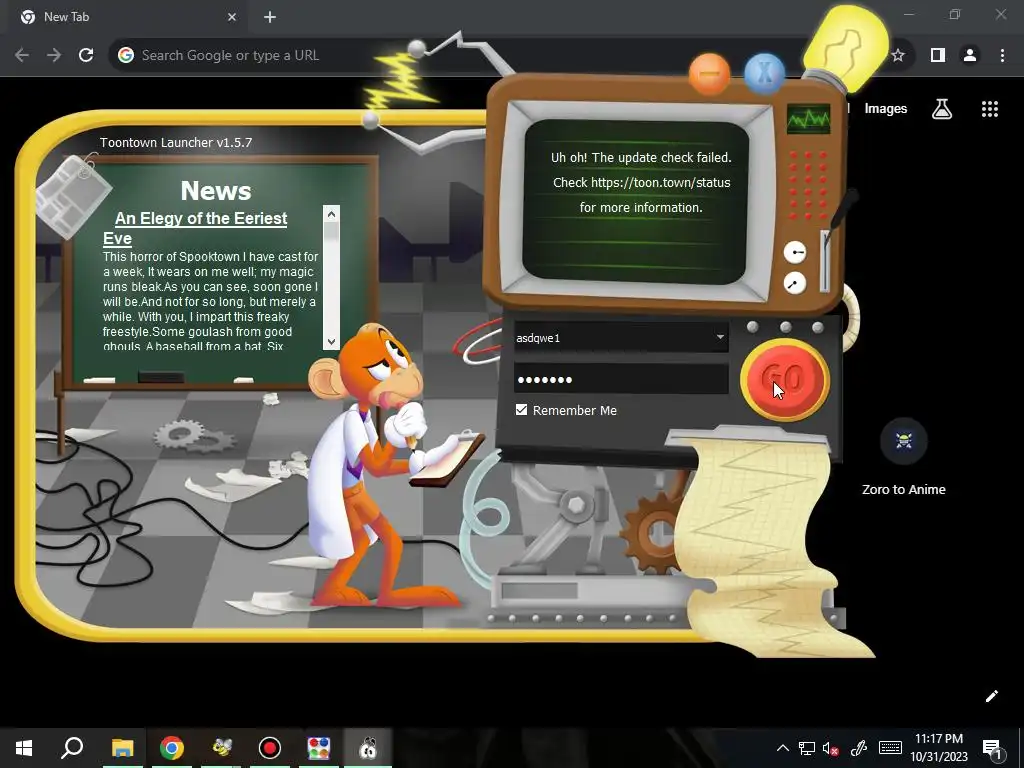Viewport: 1024px width, 768px height.
Task: Click the update check failed message on the TV
Action: (x=641, y=182)
